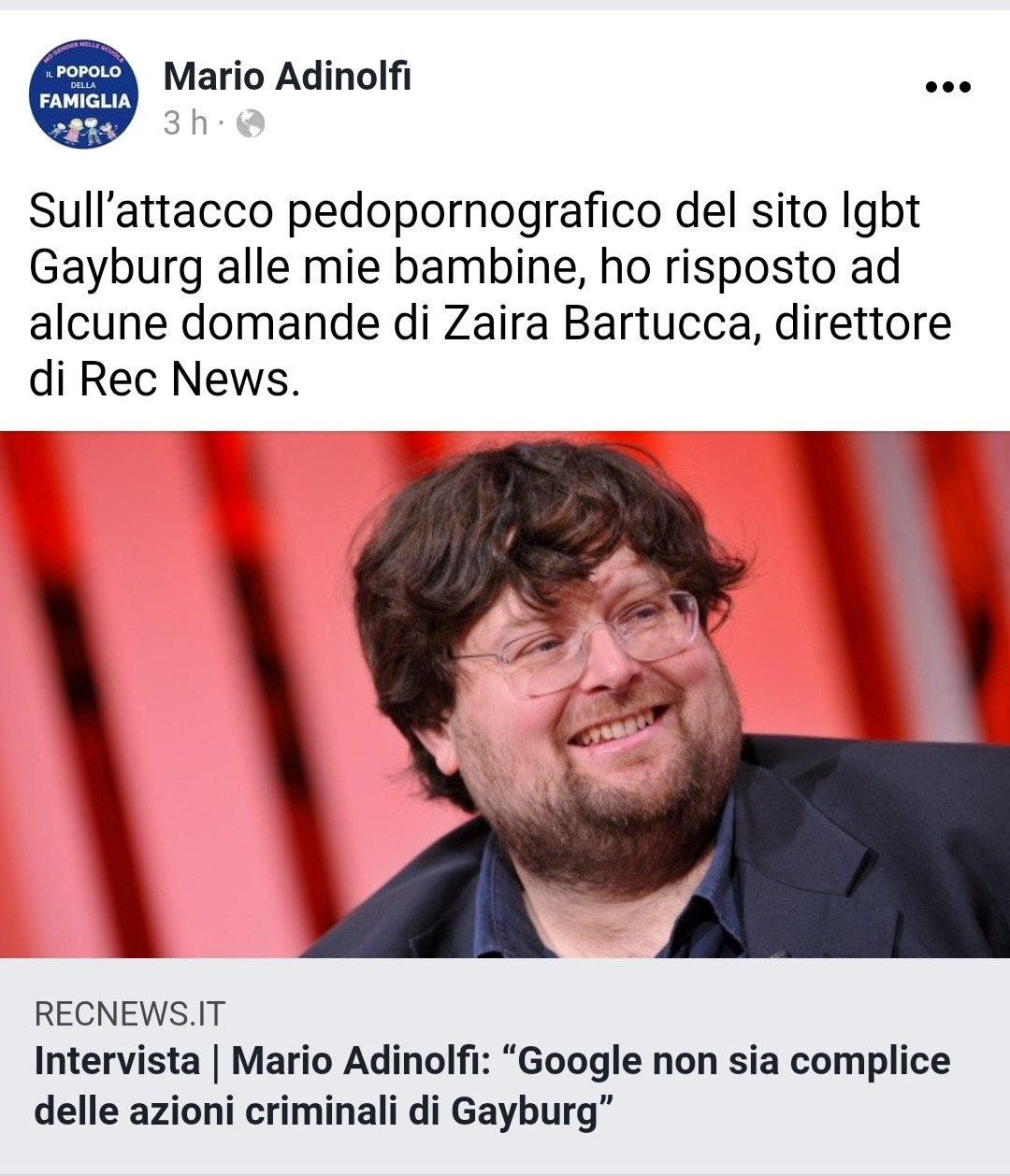Open the link preview photo

[505, 695]
